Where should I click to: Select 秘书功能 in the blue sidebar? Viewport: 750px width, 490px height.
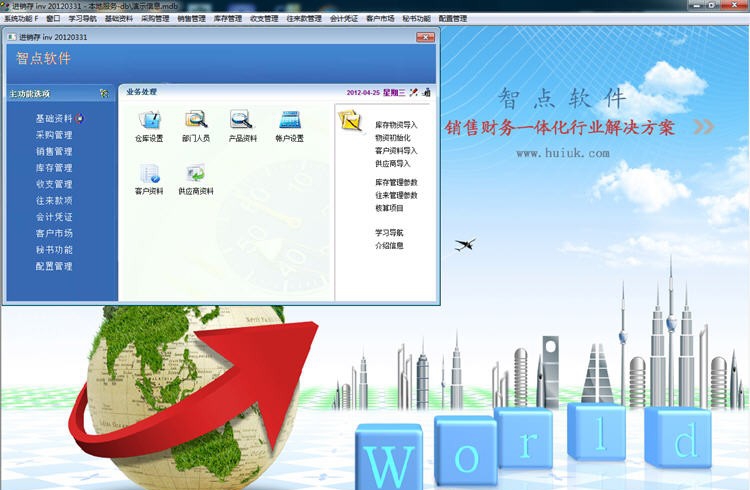pyautogui.click(x=54, y=249)
